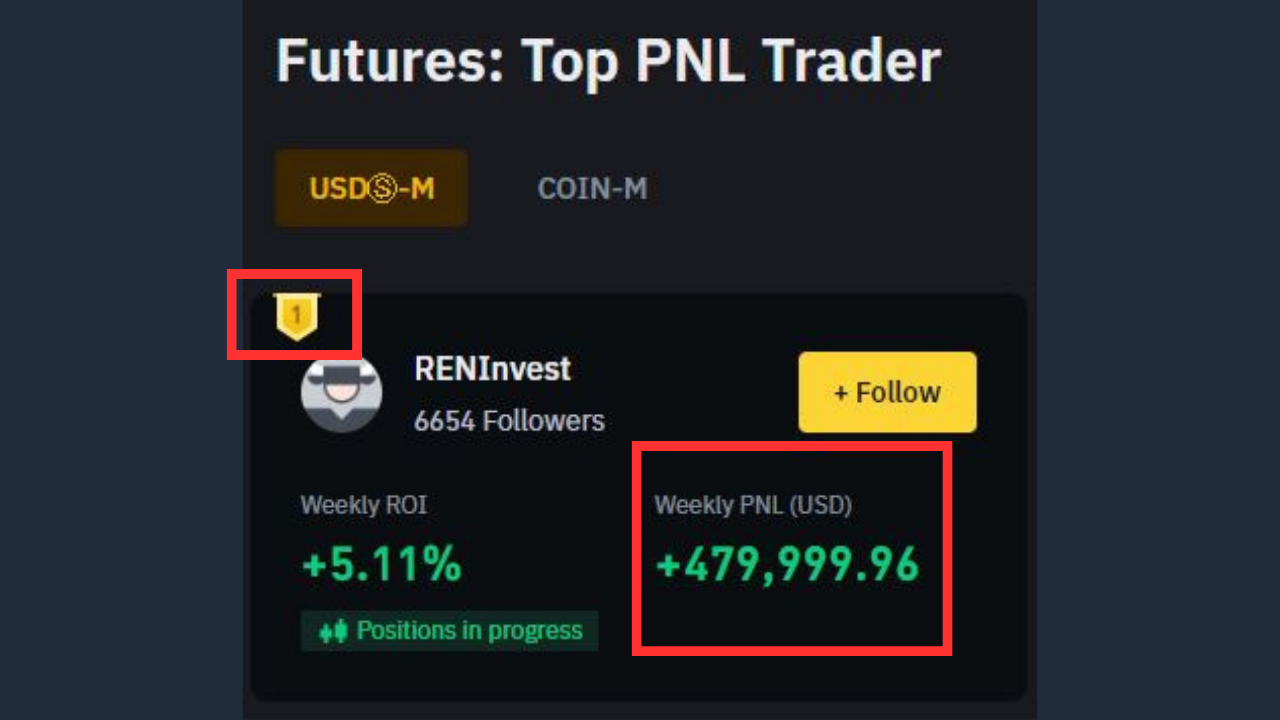Click the Weekly ROI label
Screen dimensions: 1280x720
click(364, 505)
